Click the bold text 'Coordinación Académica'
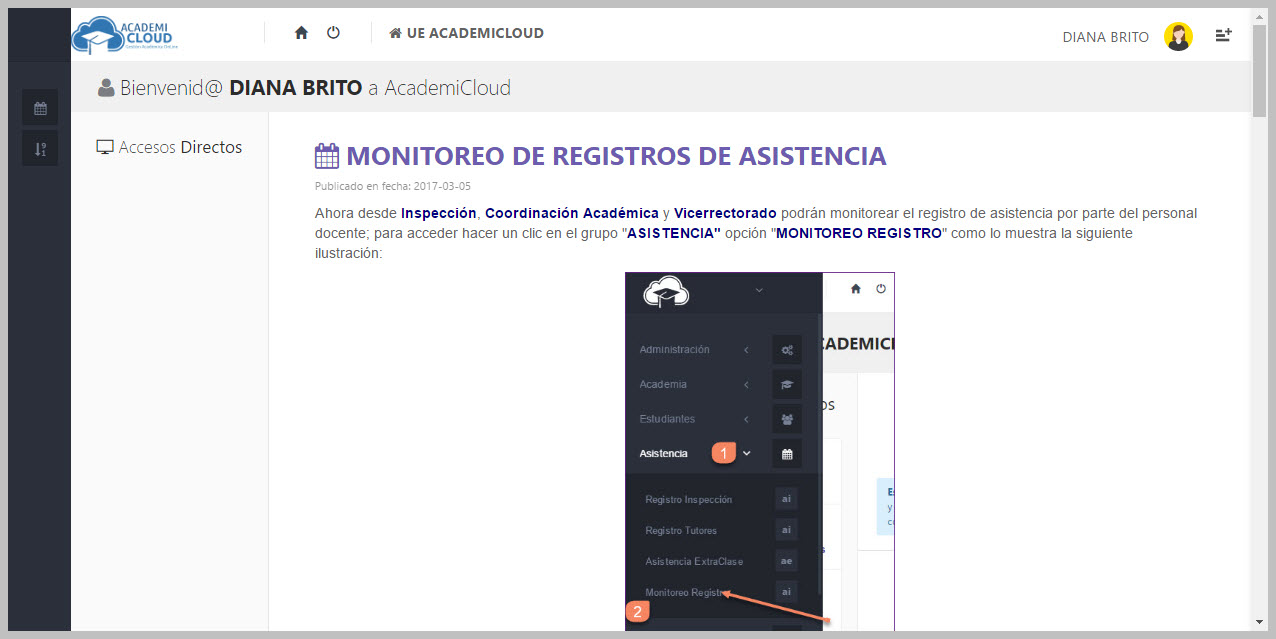Viewport: 1276px width, 639px height. pos(572,213)
